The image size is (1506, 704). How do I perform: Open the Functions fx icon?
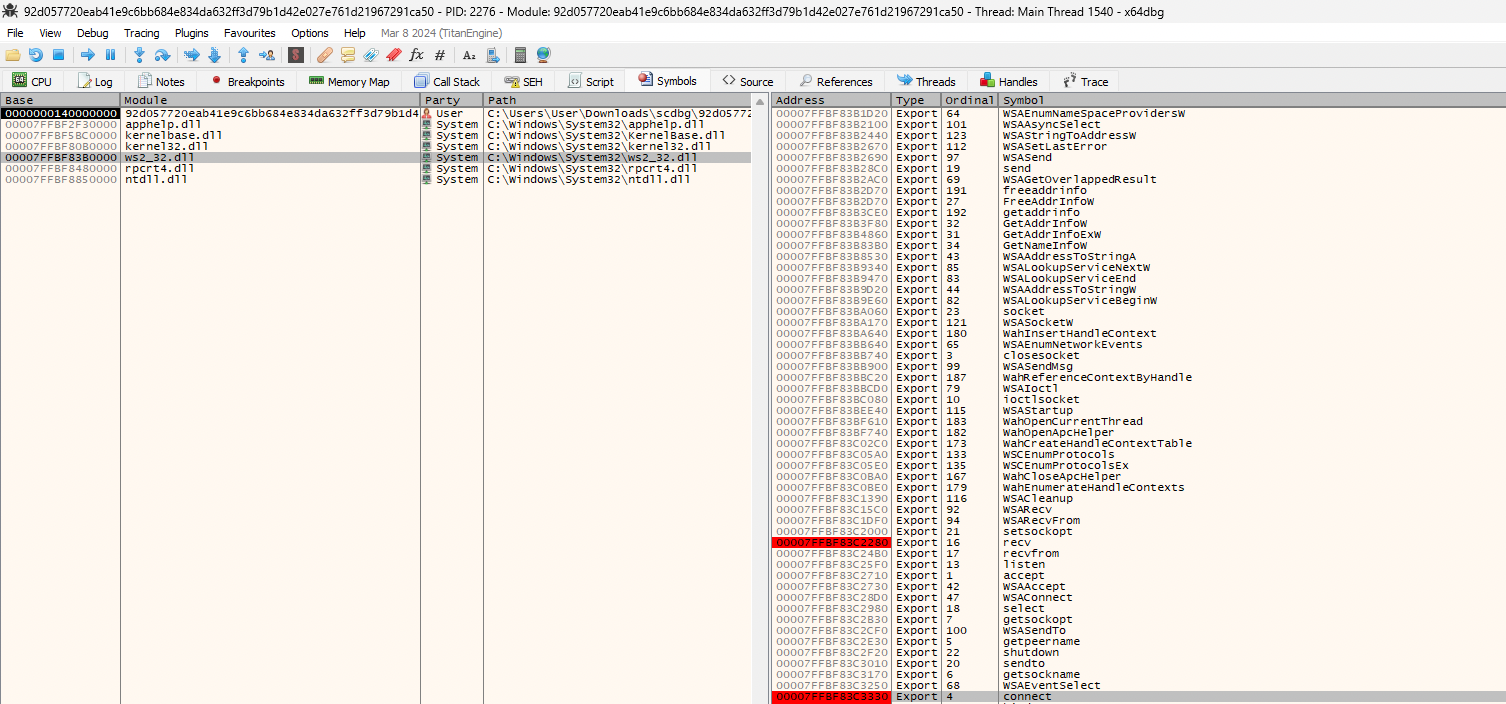coord(416,55)
